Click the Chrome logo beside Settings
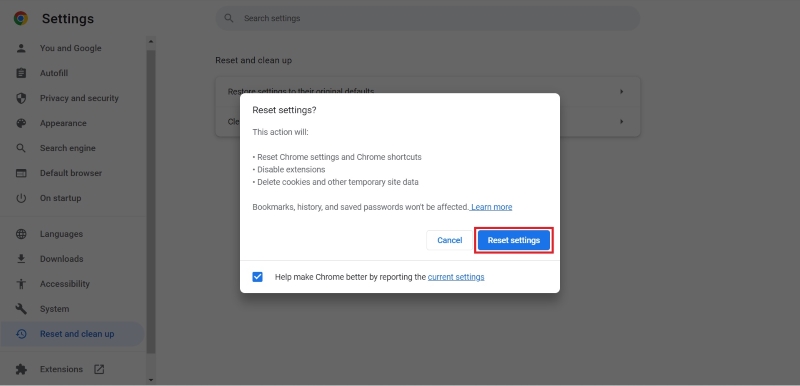This screenshot has height=386, width=800. 21,18
